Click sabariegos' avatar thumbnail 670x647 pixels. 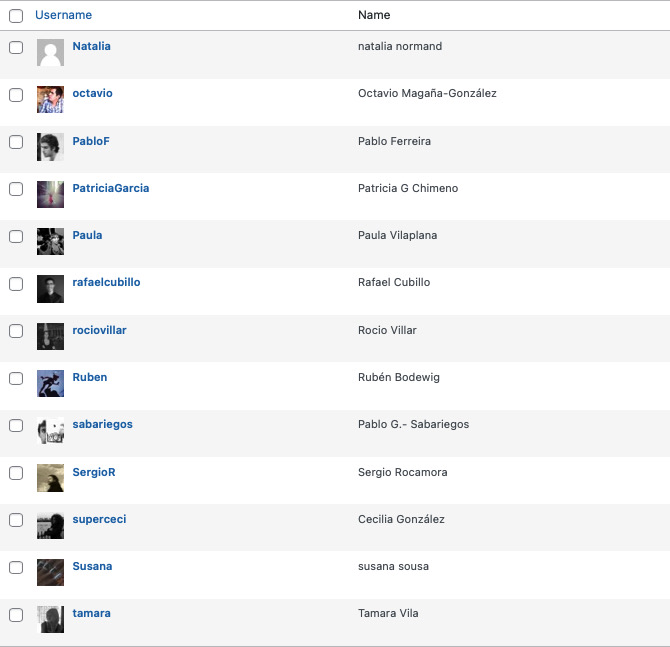pos(50,430)
